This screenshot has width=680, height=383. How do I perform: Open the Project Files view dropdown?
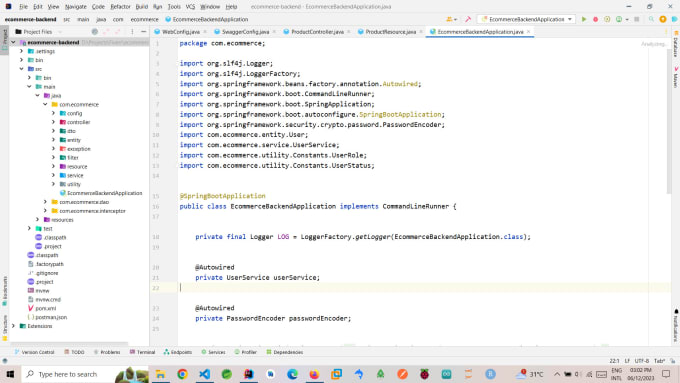coord(39,32)
